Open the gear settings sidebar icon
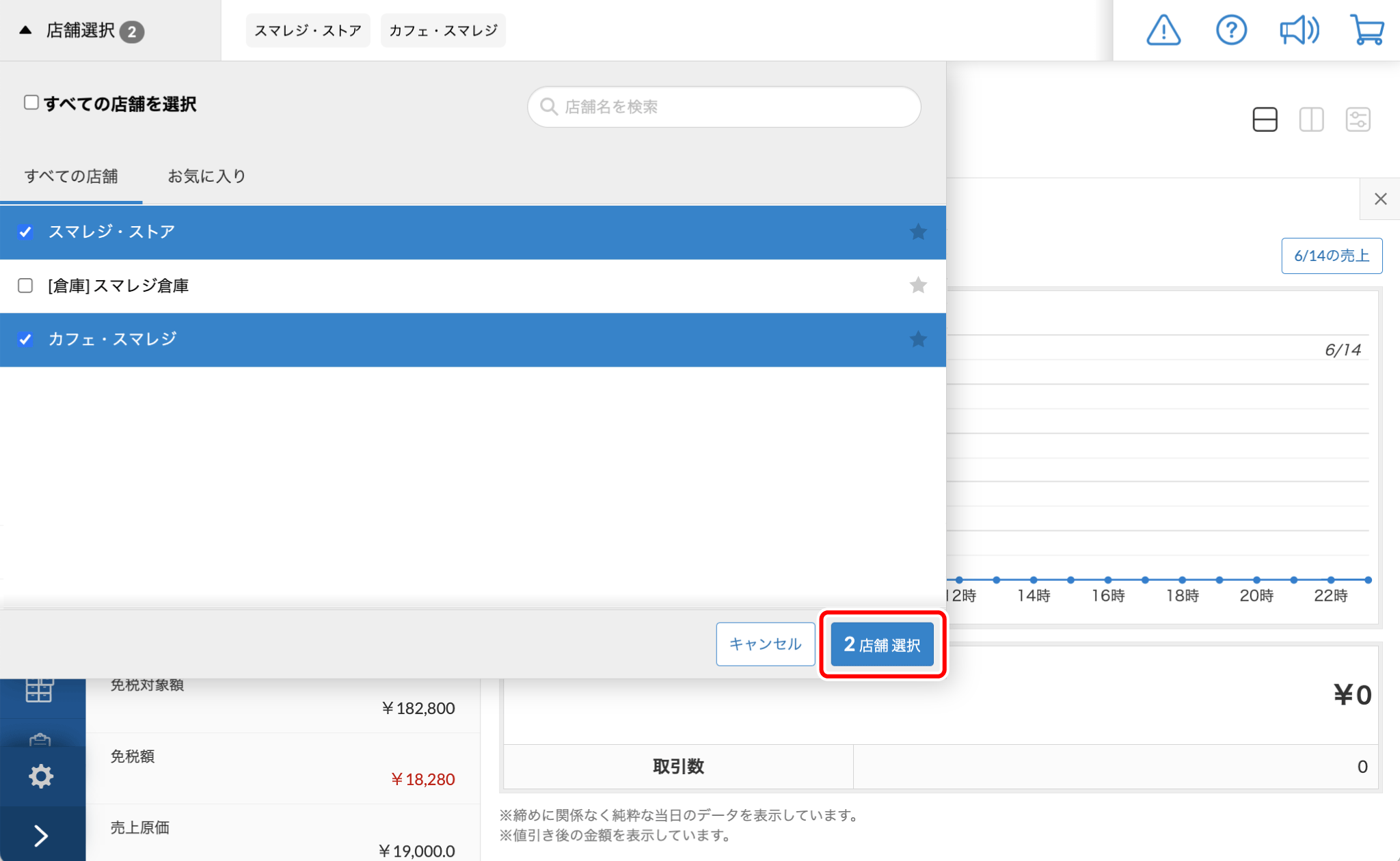1400x861 pixels. pyautogui.click(x=41, y=776)
